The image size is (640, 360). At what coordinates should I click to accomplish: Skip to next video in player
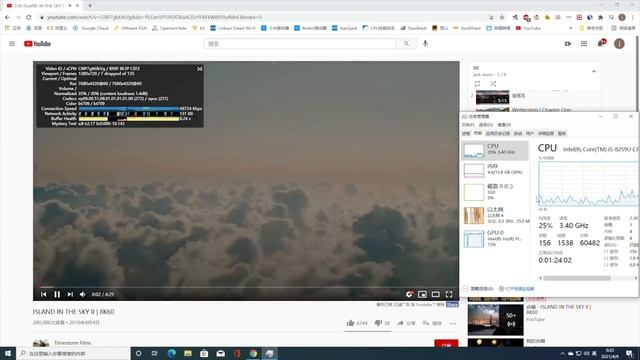pos(70,294)
